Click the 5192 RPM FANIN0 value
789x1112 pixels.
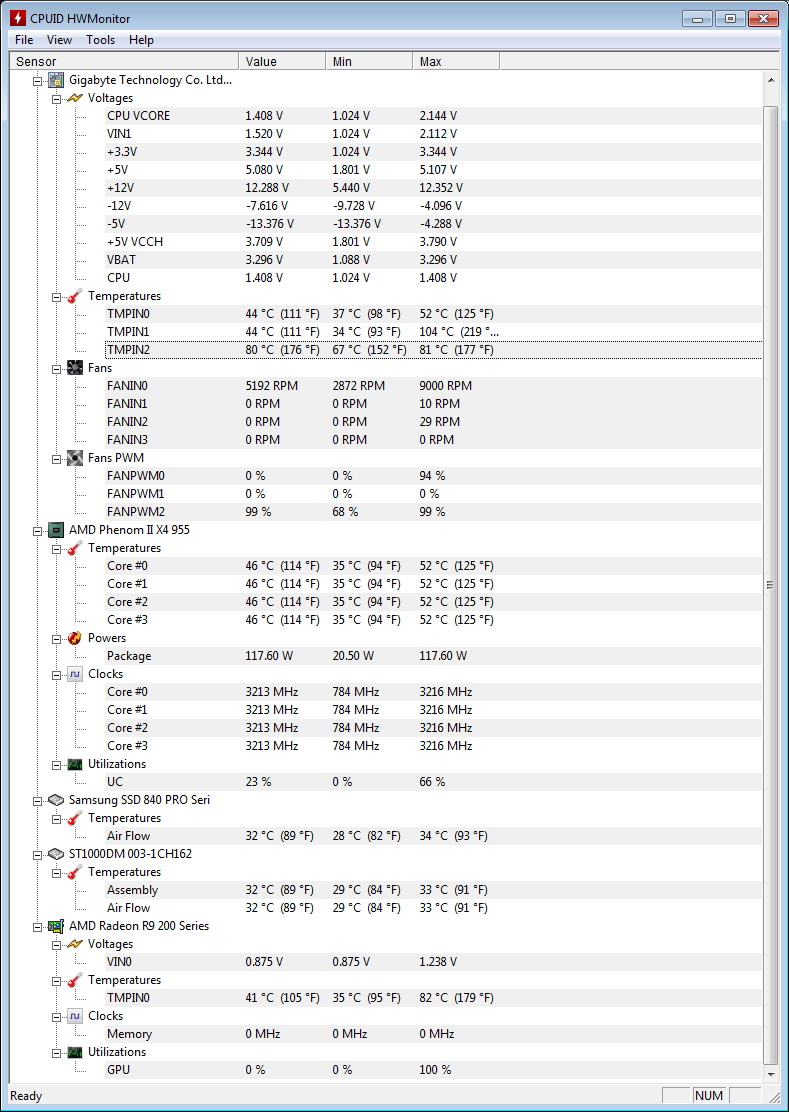click(x=272, y=386)
